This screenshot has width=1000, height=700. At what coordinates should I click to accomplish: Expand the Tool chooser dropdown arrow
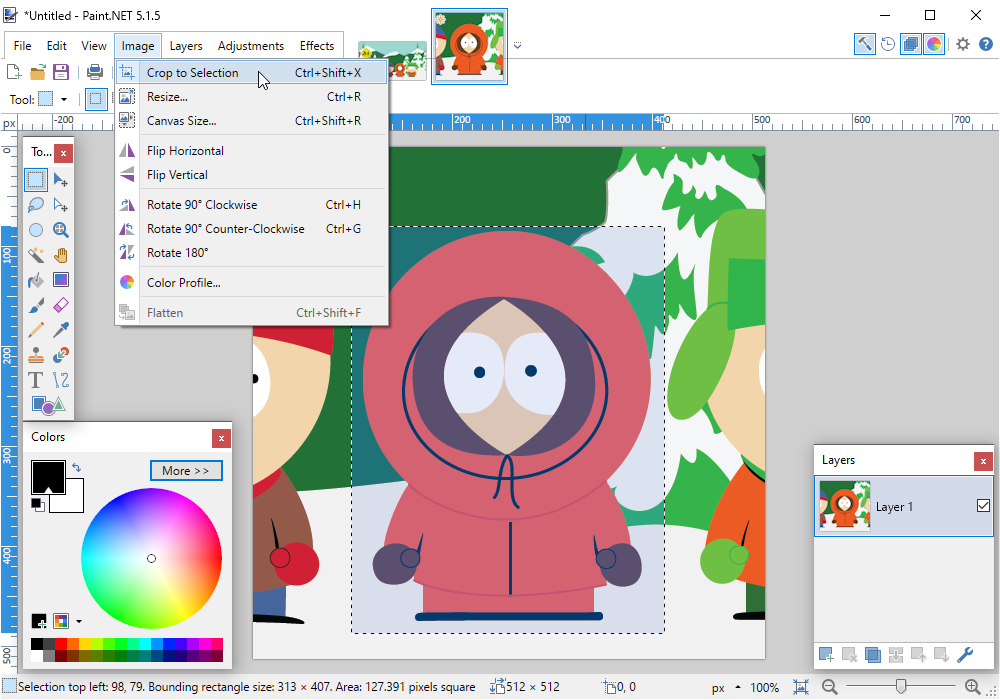[x=64, y=99]
